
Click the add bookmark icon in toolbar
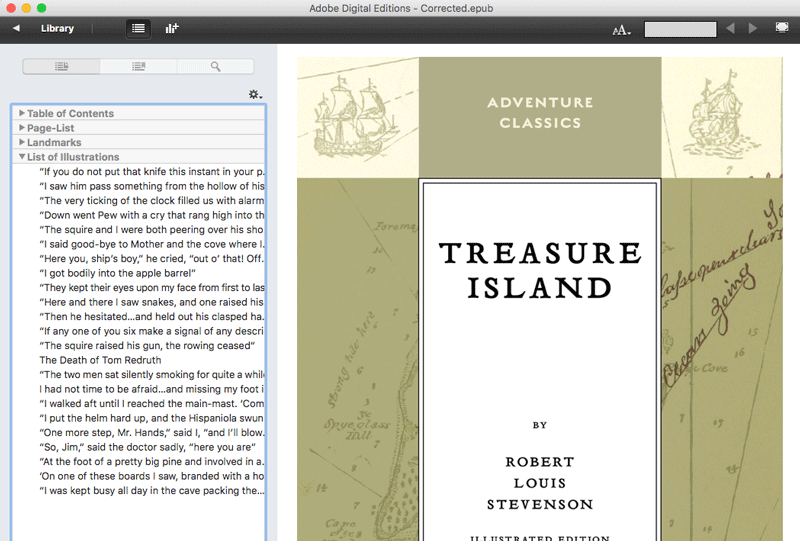point(172,29)
